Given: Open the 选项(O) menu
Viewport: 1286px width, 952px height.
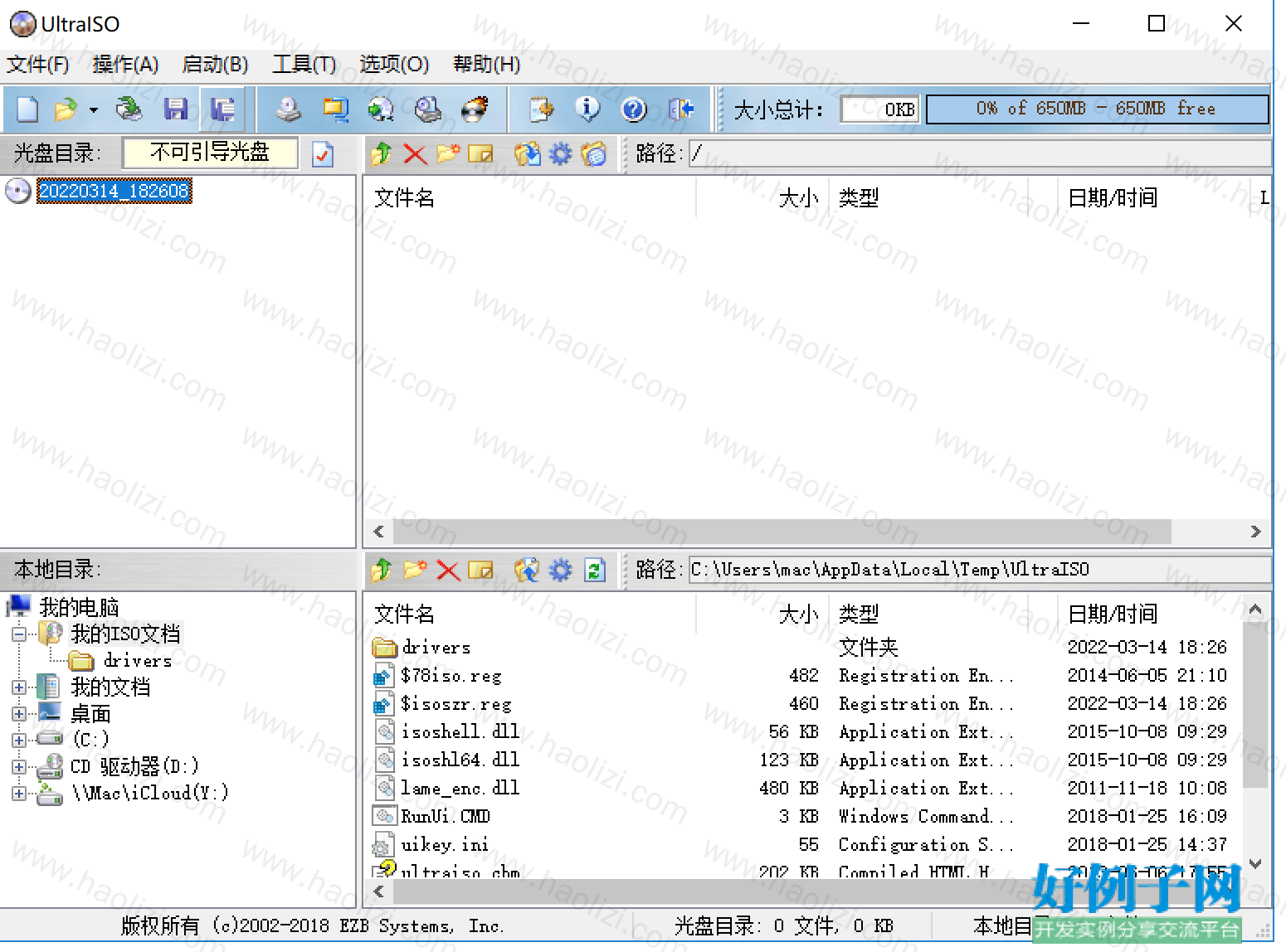Looking at the screenshot, I should 394,64.
